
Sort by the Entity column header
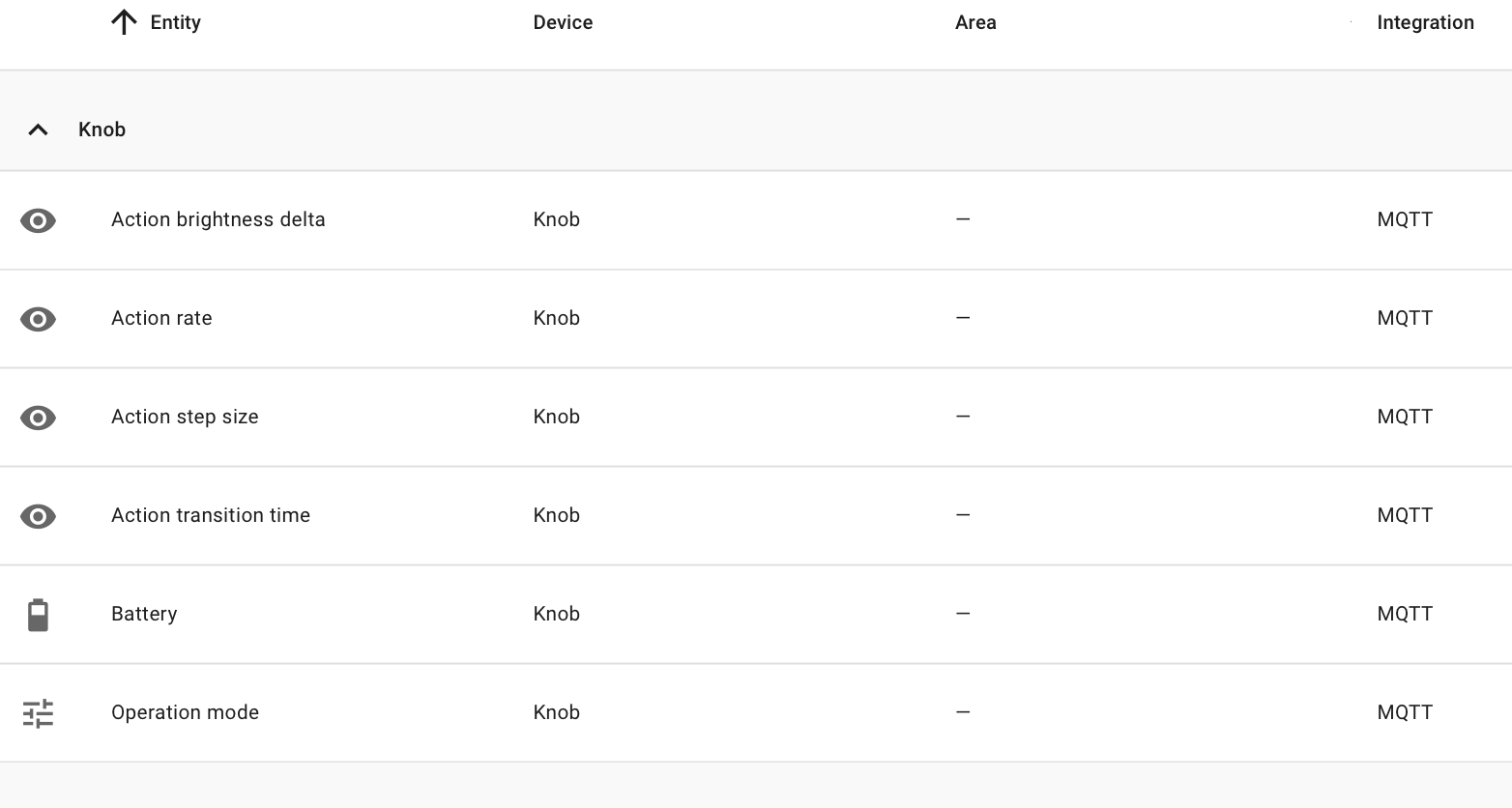(175, 22)
